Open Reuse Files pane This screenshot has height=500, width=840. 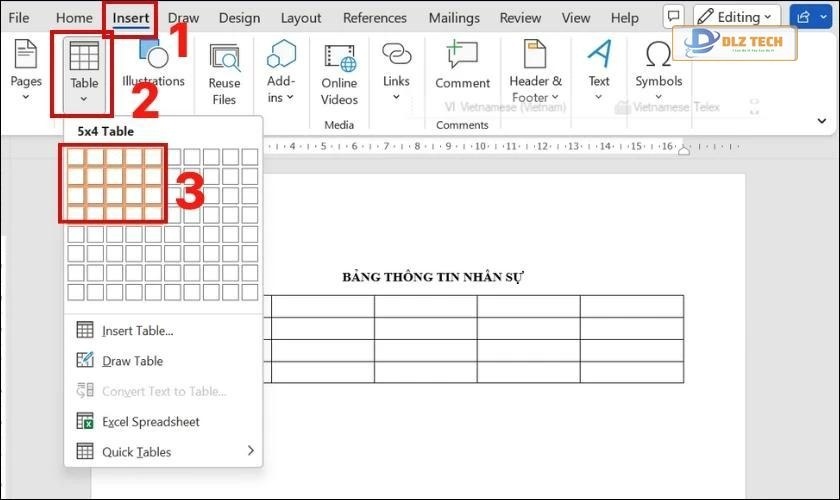[224, 74]
